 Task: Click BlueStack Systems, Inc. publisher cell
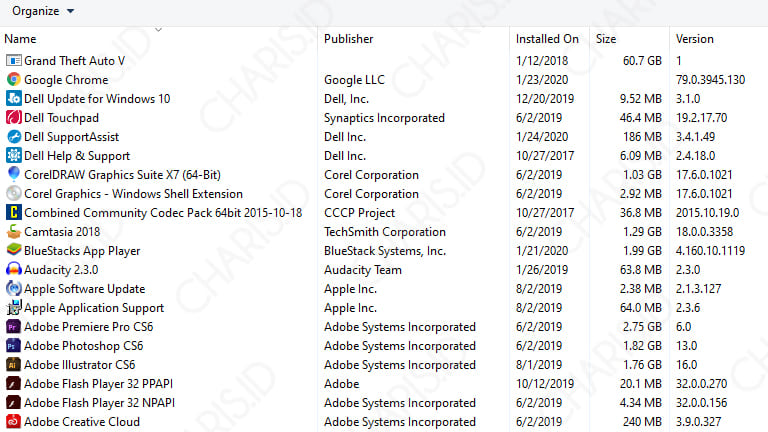[x=385, y=251]
